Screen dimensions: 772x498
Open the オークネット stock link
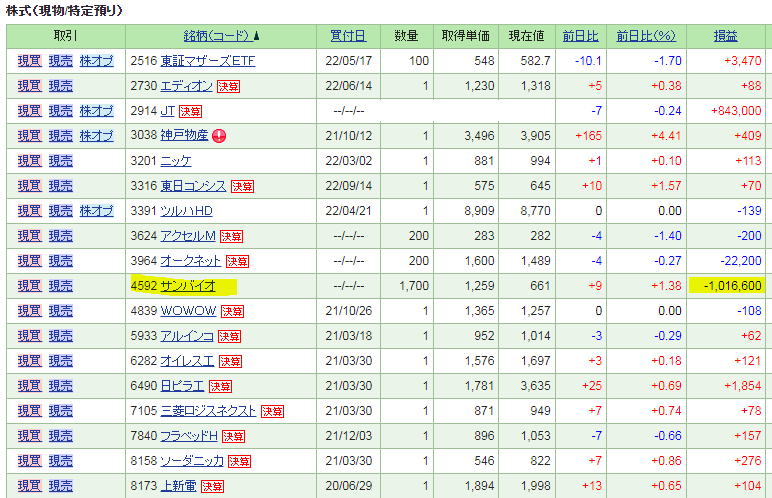click(191, 261)
